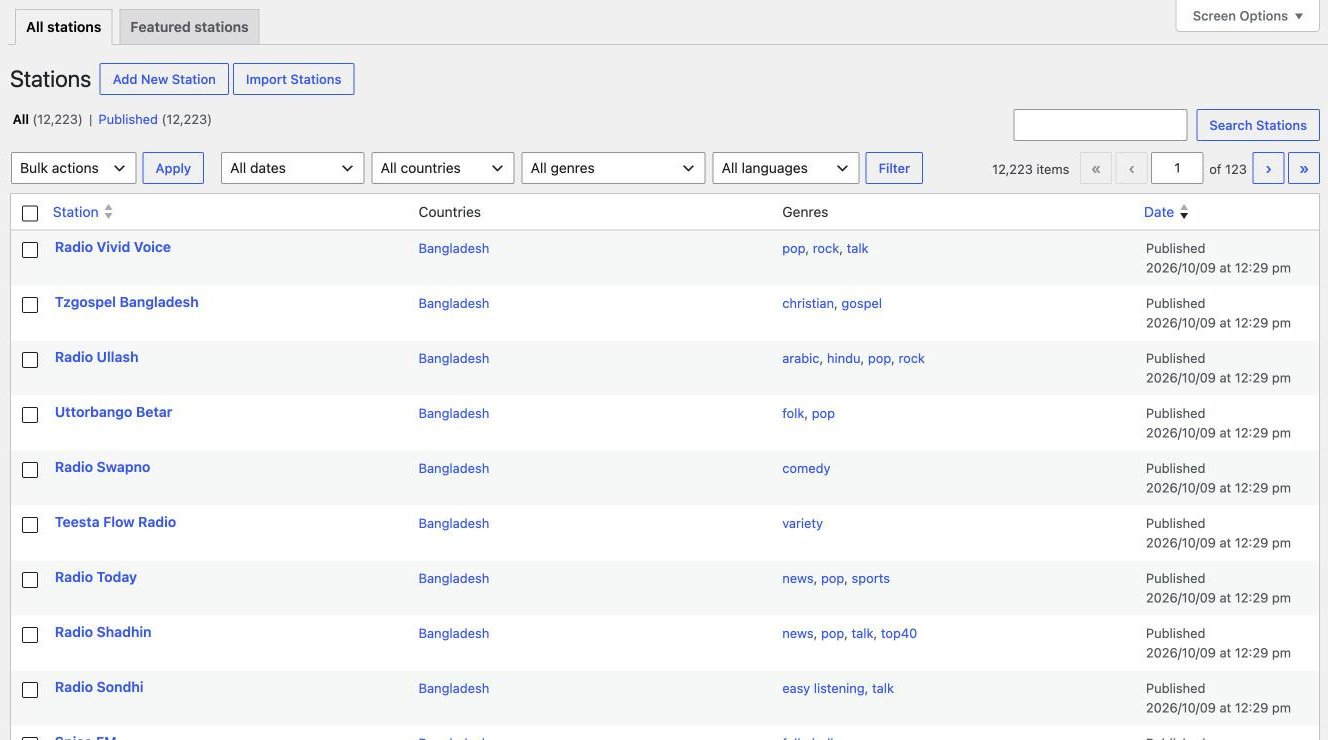Check the Radio Swapno row
This screenshot has width=1328, height=740.
[30, 469]
